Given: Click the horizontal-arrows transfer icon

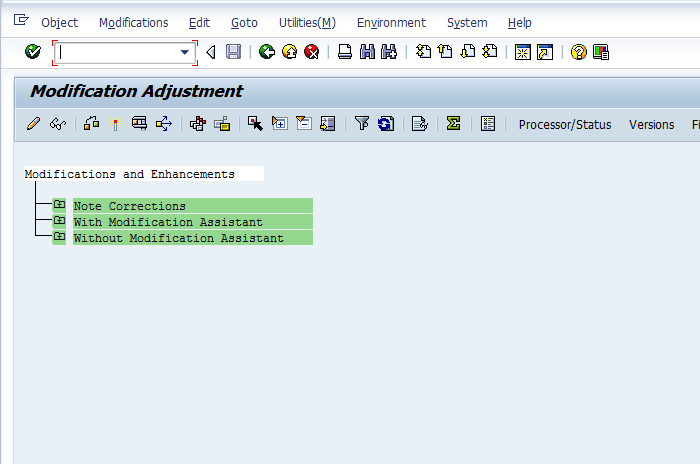Looking at the screenshot, I should (164, 123).
